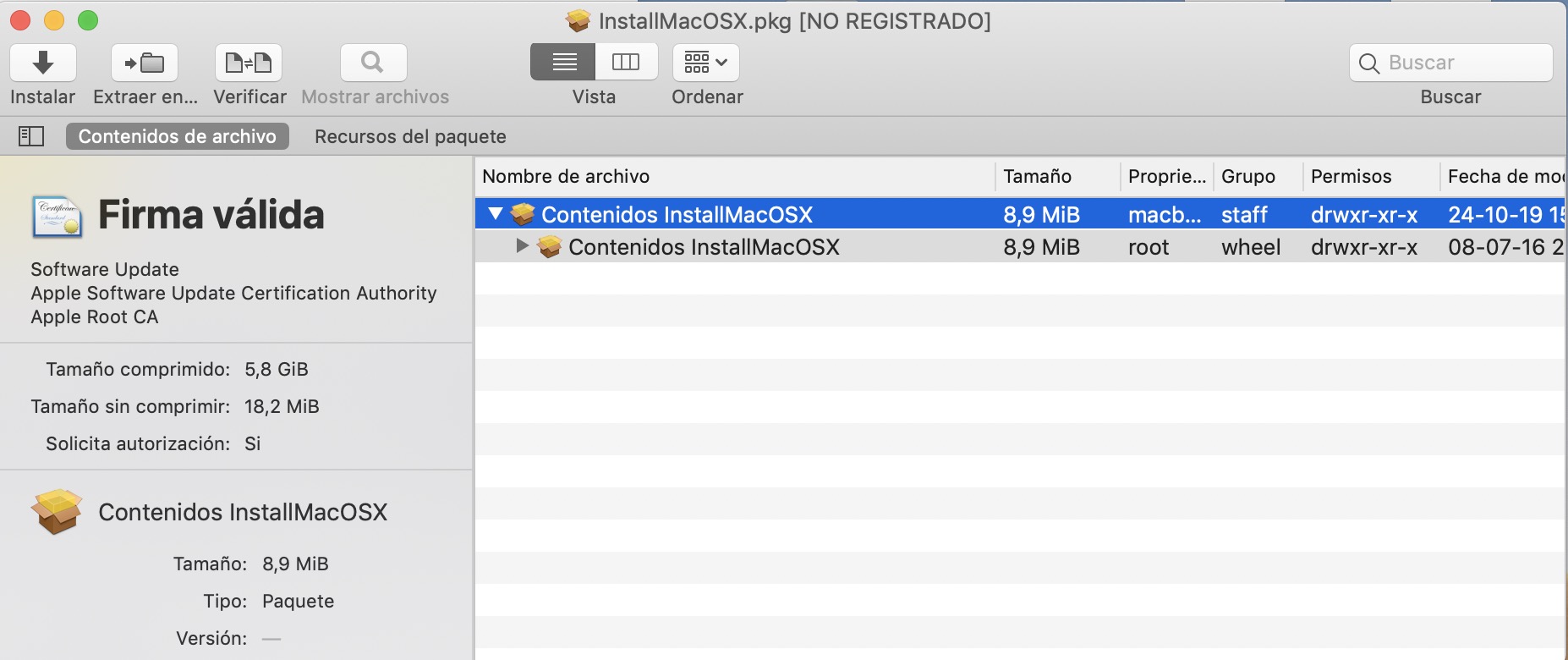The image size is (1568, 660).
Task: Open the Recursos del paquete tab
Action: coord(410,136)
